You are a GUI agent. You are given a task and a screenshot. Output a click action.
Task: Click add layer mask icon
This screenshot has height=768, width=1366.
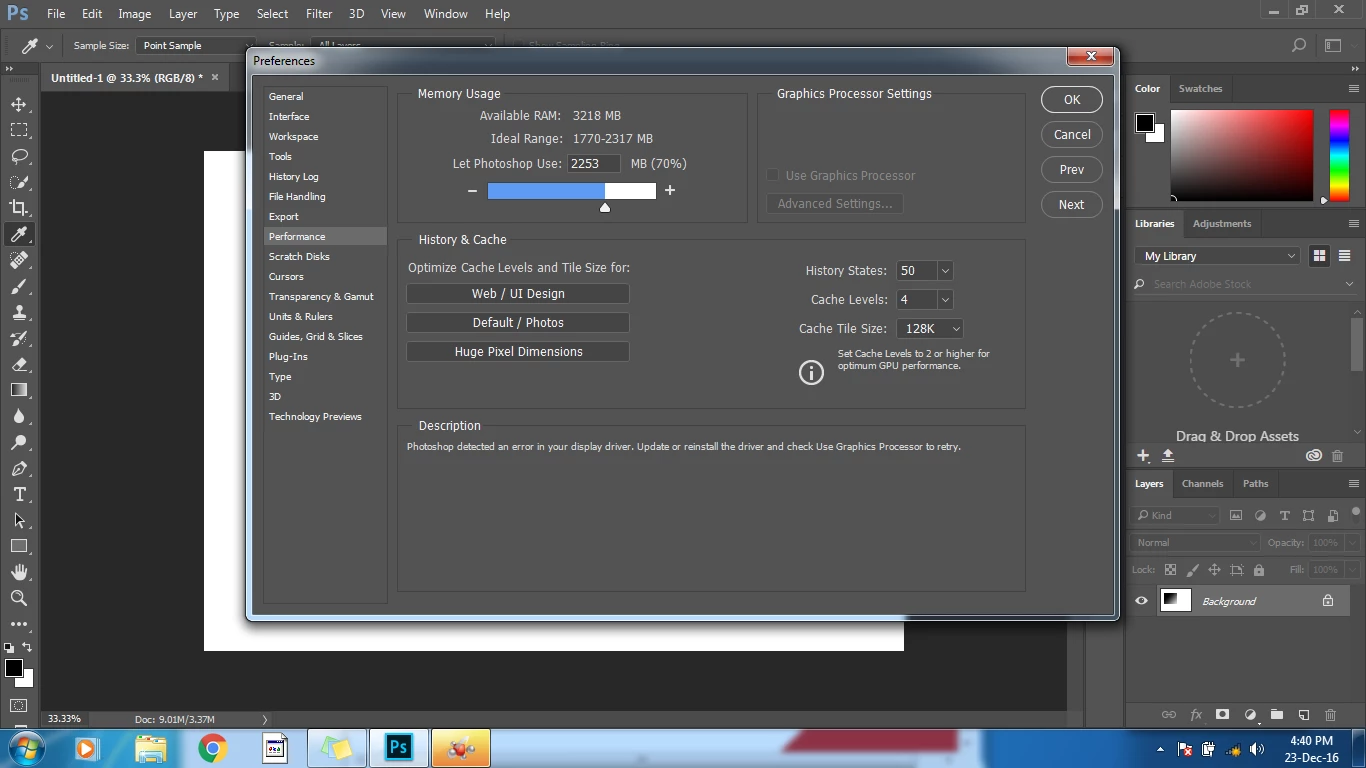click(x=1222, y=715)
